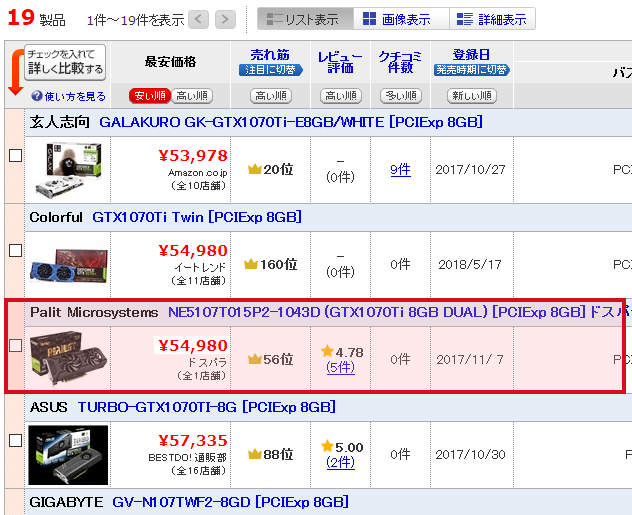Click the 56位 ranking crown icon
Viewport: 632px width, 515px height.
(x=255, y=359)
